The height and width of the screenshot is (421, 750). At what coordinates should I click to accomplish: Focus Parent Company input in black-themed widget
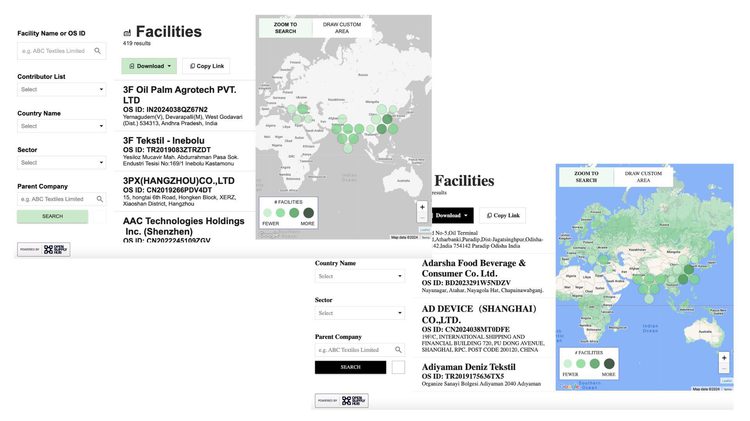tap(360, 350)
